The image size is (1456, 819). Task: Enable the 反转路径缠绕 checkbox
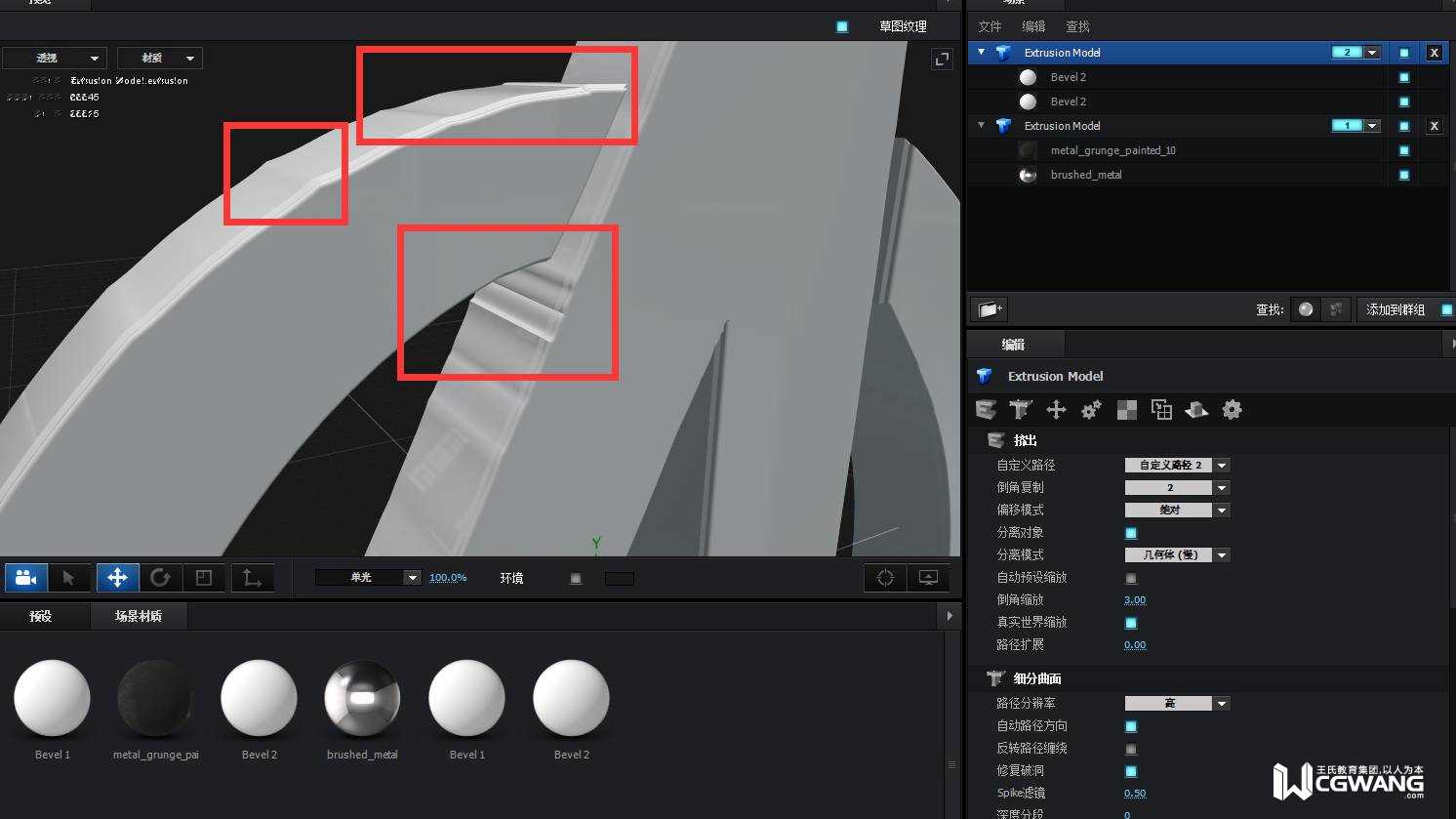[x=1131, y=749]
